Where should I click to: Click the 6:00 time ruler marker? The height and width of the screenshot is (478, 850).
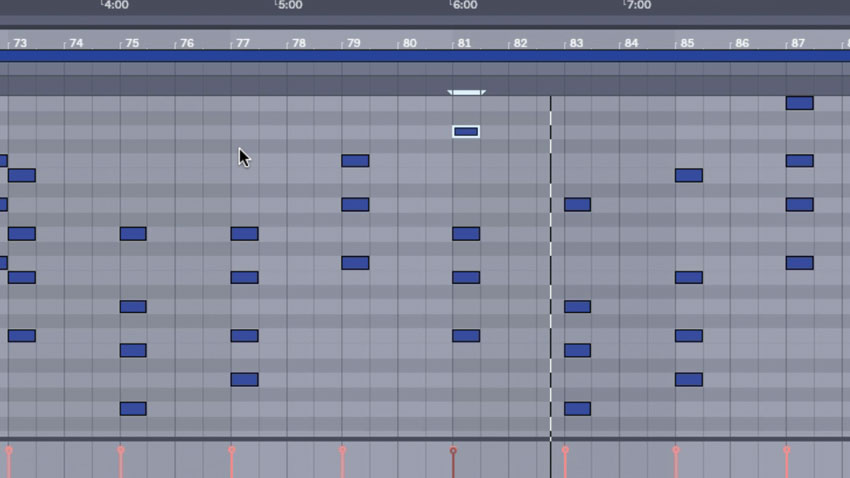pyautogui.click(x=465, y=5)
